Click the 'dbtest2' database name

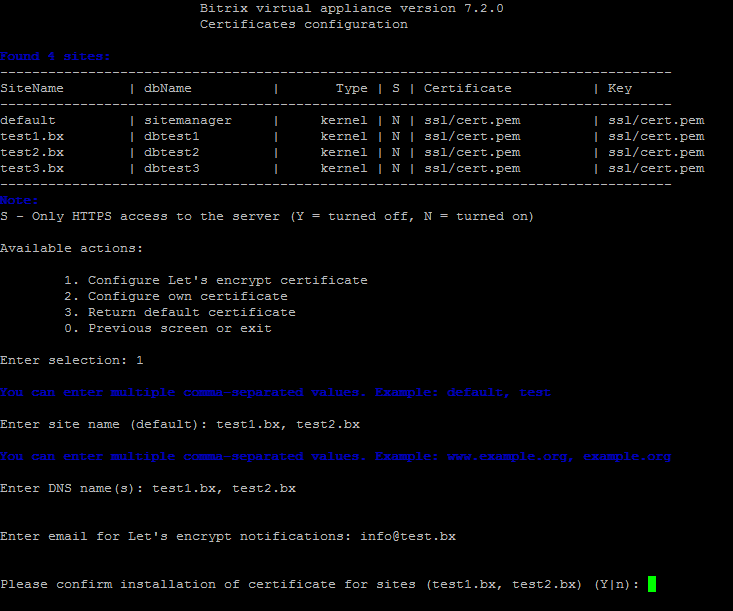click(x=172, y=152)
